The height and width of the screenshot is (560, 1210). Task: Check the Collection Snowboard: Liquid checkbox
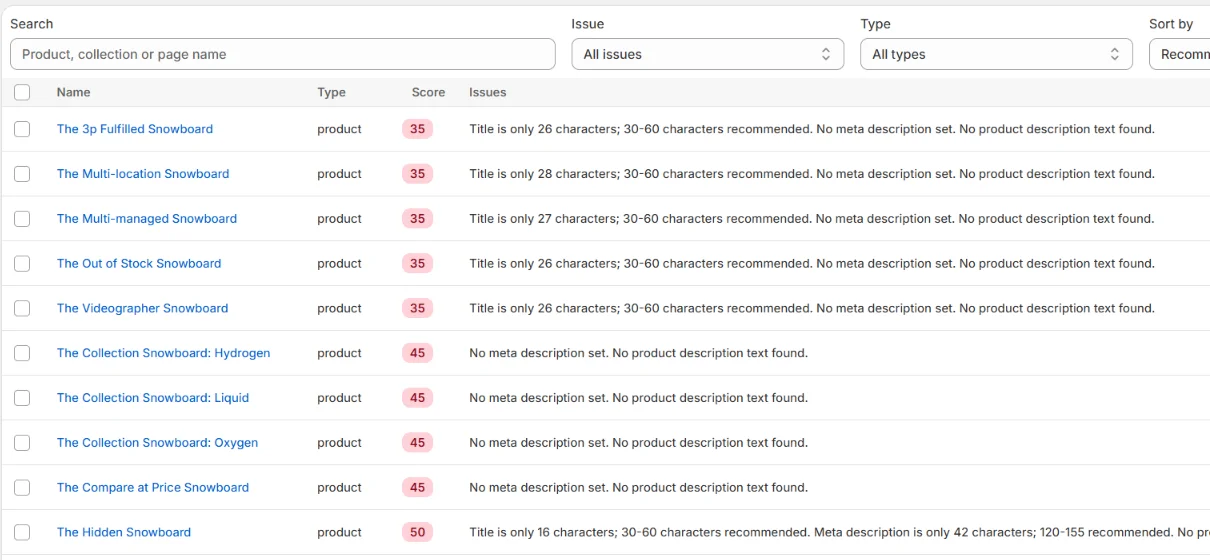(22, 398)
